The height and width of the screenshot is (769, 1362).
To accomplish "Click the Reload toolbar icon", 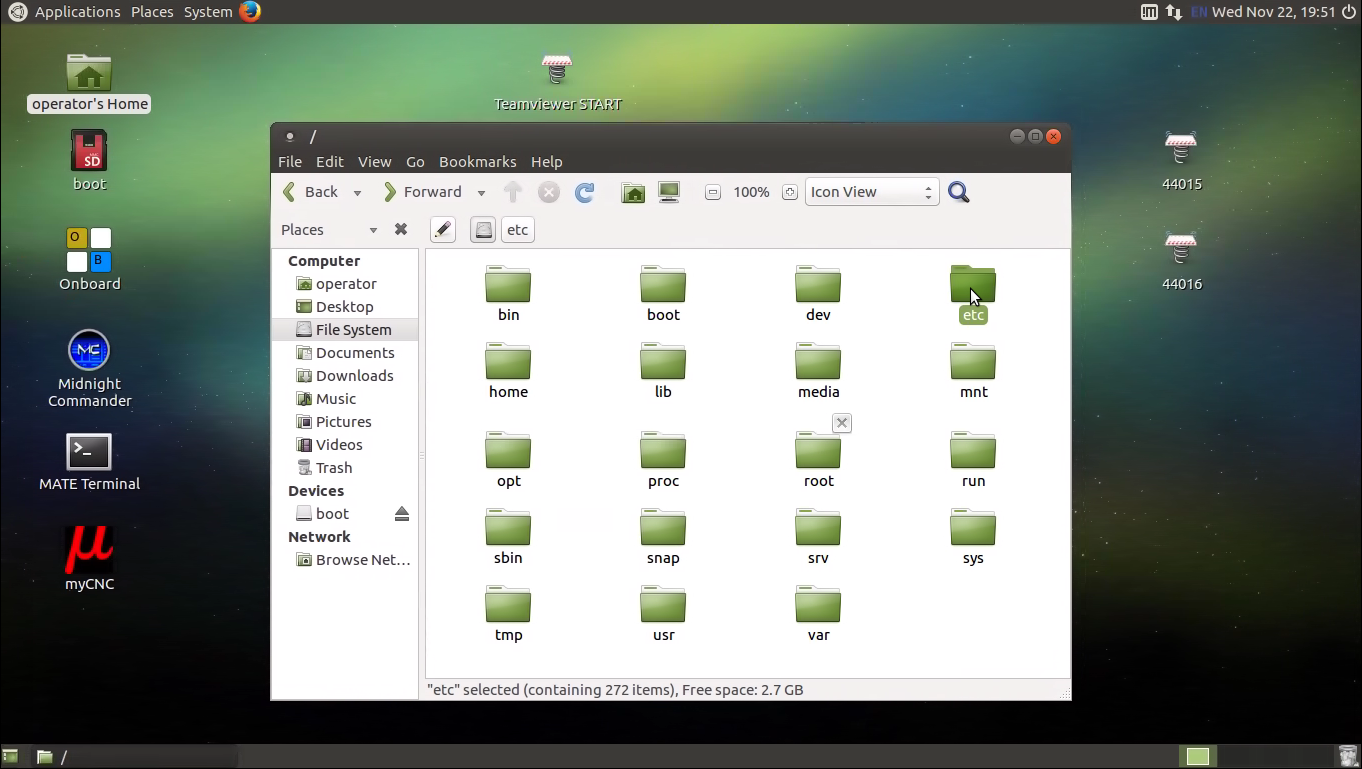I will [585, 192].
